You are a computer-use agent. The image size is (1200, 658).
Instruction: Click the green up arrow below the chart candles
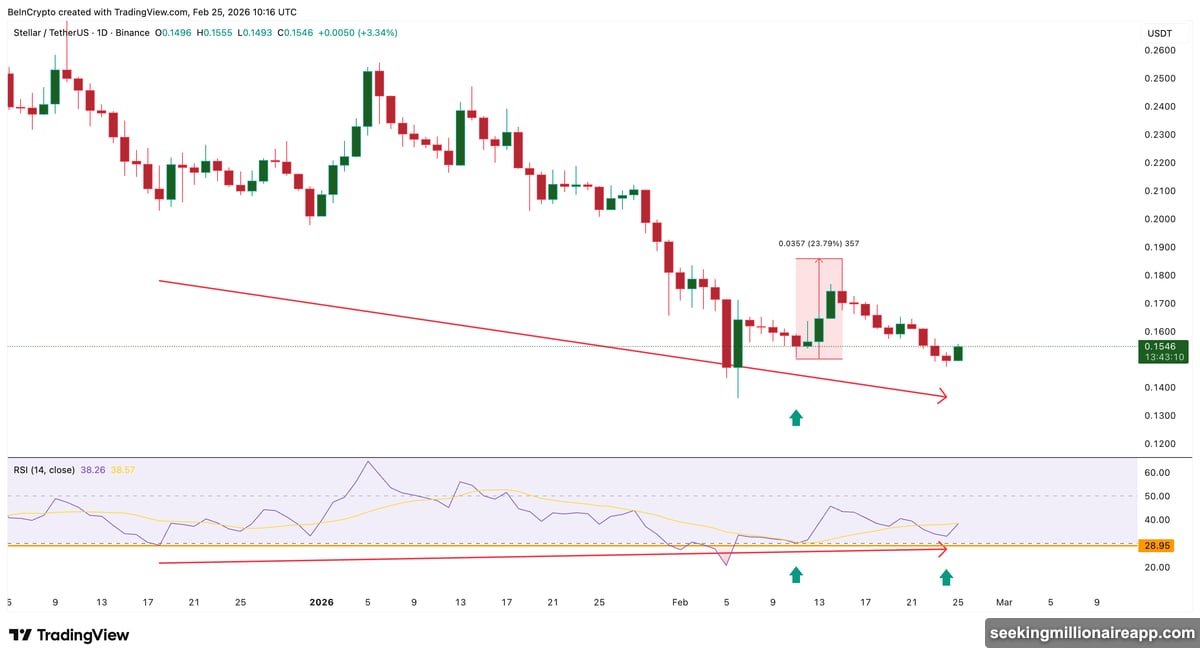(795, 417)
